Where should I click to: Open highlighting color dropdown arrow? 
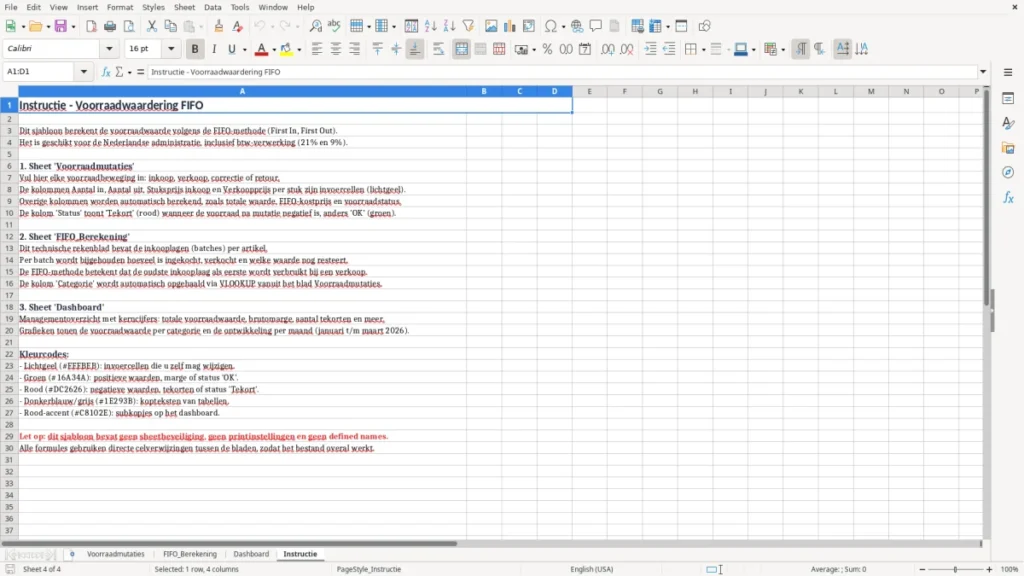(299, 50)
